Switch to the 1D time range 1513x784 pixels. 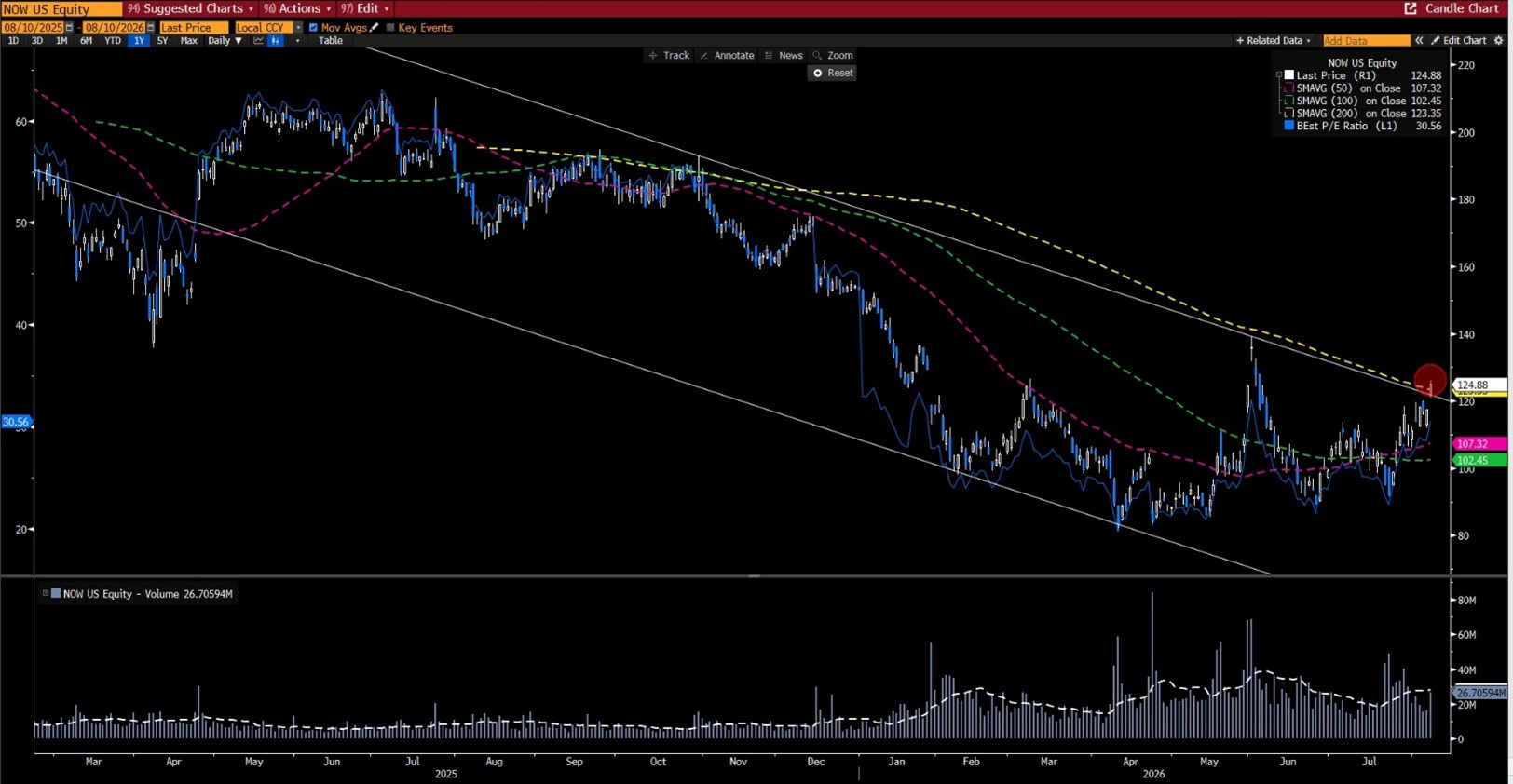[13, 41]
